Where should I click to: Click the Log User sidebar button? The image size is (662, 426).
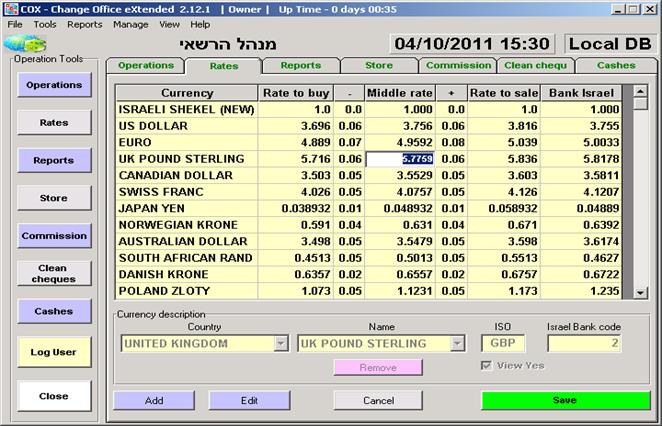(53, 351)
